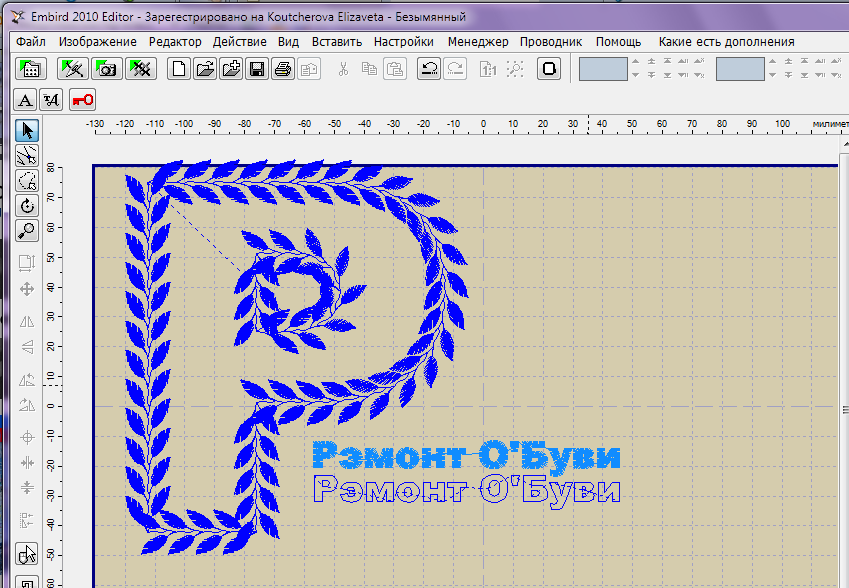The width and height of the screenshot is (849, 588).
Task: Open the Настройки menu
Action: point(403,42)
